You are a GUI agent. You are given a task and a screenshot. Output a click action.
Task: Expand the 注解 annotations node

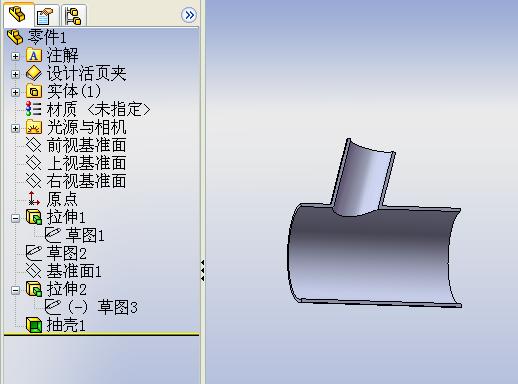tap(15, 56)
